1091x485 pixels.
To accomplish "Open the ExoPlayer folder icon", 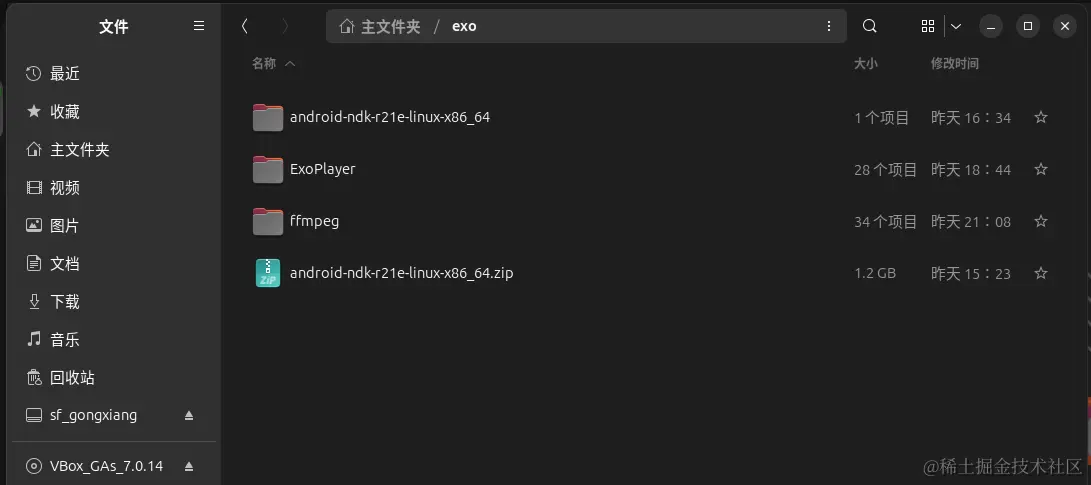I will tap(268, 169).
